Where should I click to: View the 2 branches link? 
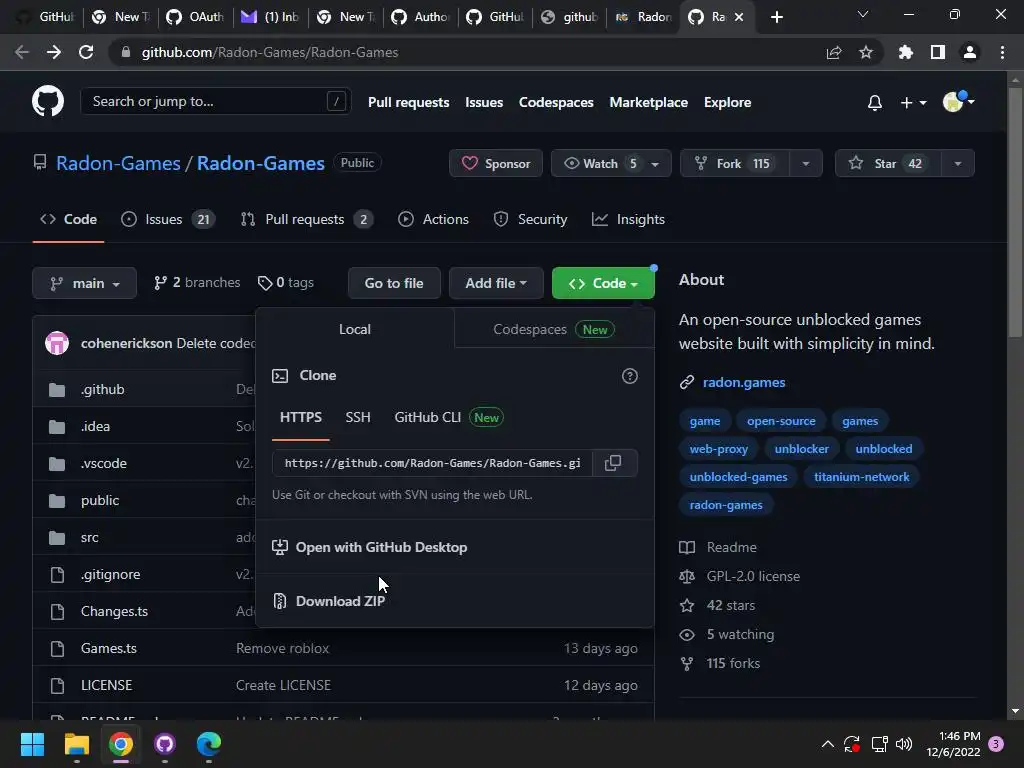click(x=197, y=283)
